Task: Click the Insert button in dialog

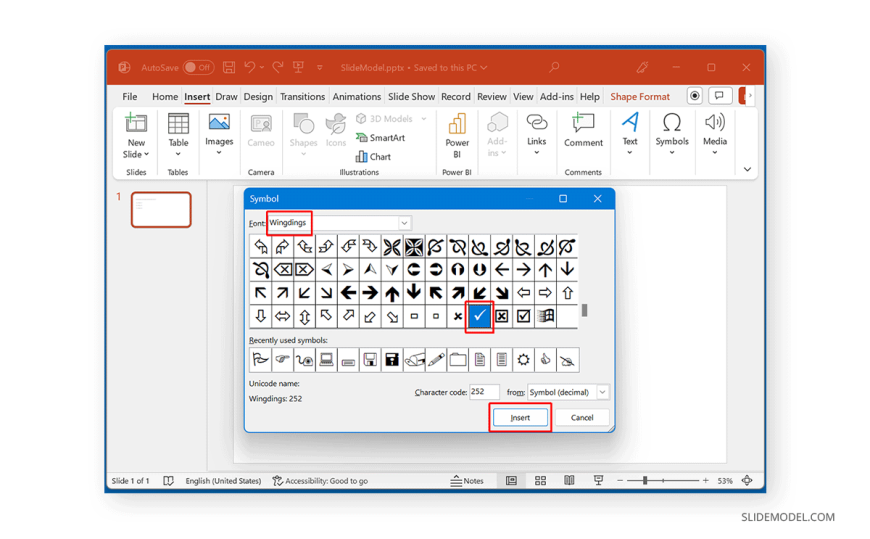Action: coord(520,417)
